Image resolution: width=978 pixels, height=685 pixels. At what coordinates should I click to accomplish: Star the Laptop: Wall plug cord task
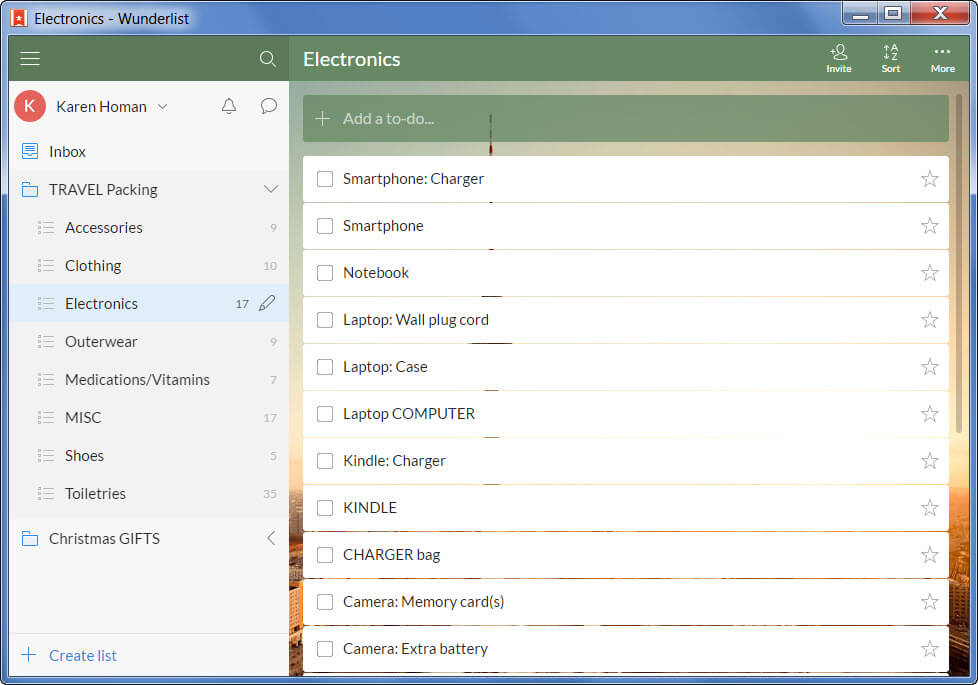point(929,320)
